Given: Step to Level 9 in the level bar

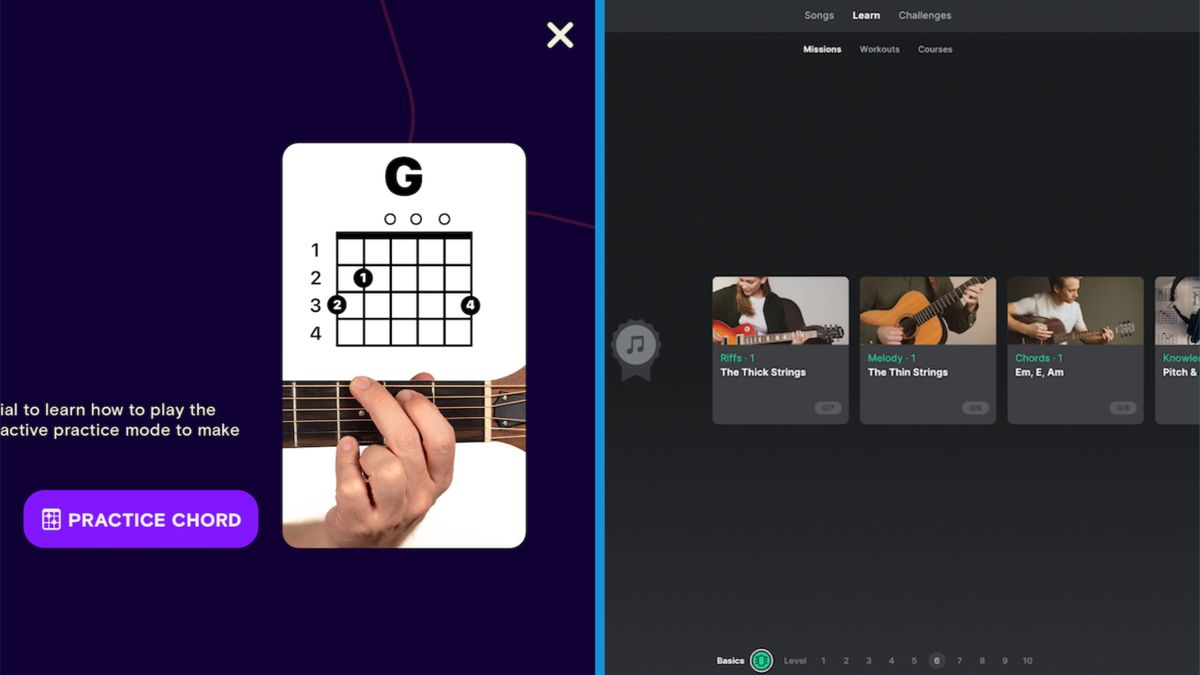Looking at the screenshot, I should click(1004, 660).
